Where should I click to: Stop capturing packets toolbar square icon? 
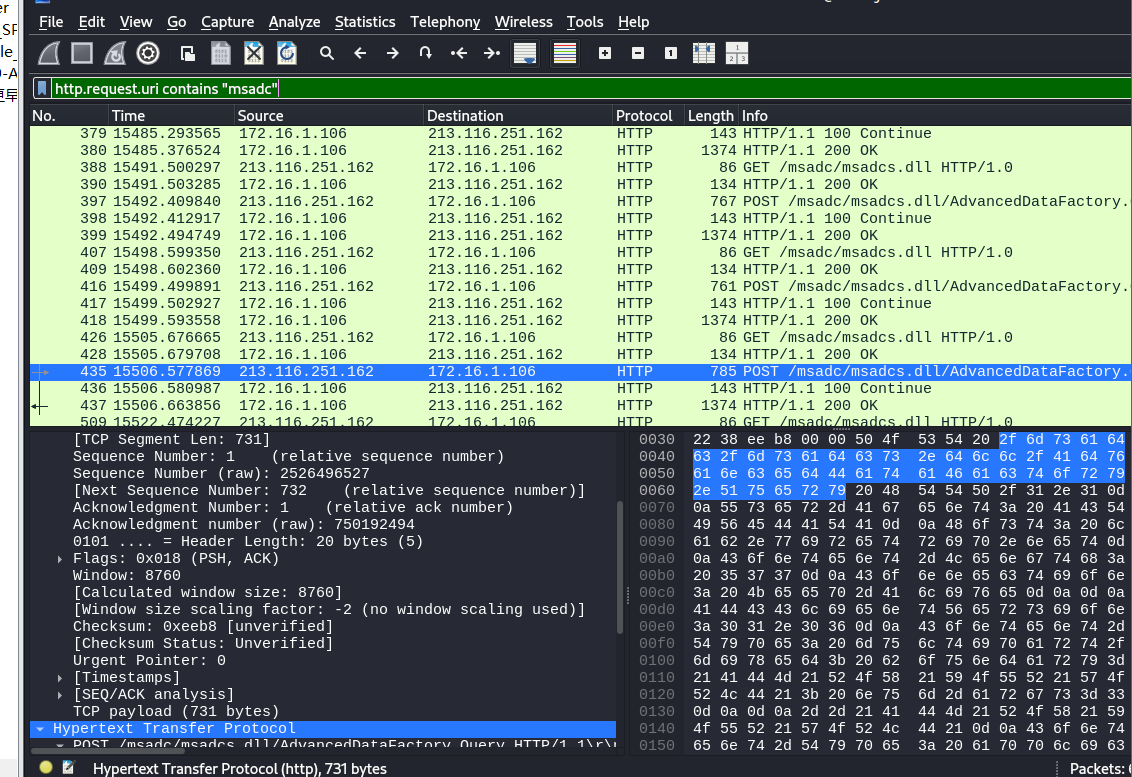pyautogui.click(x=82, y=53)
